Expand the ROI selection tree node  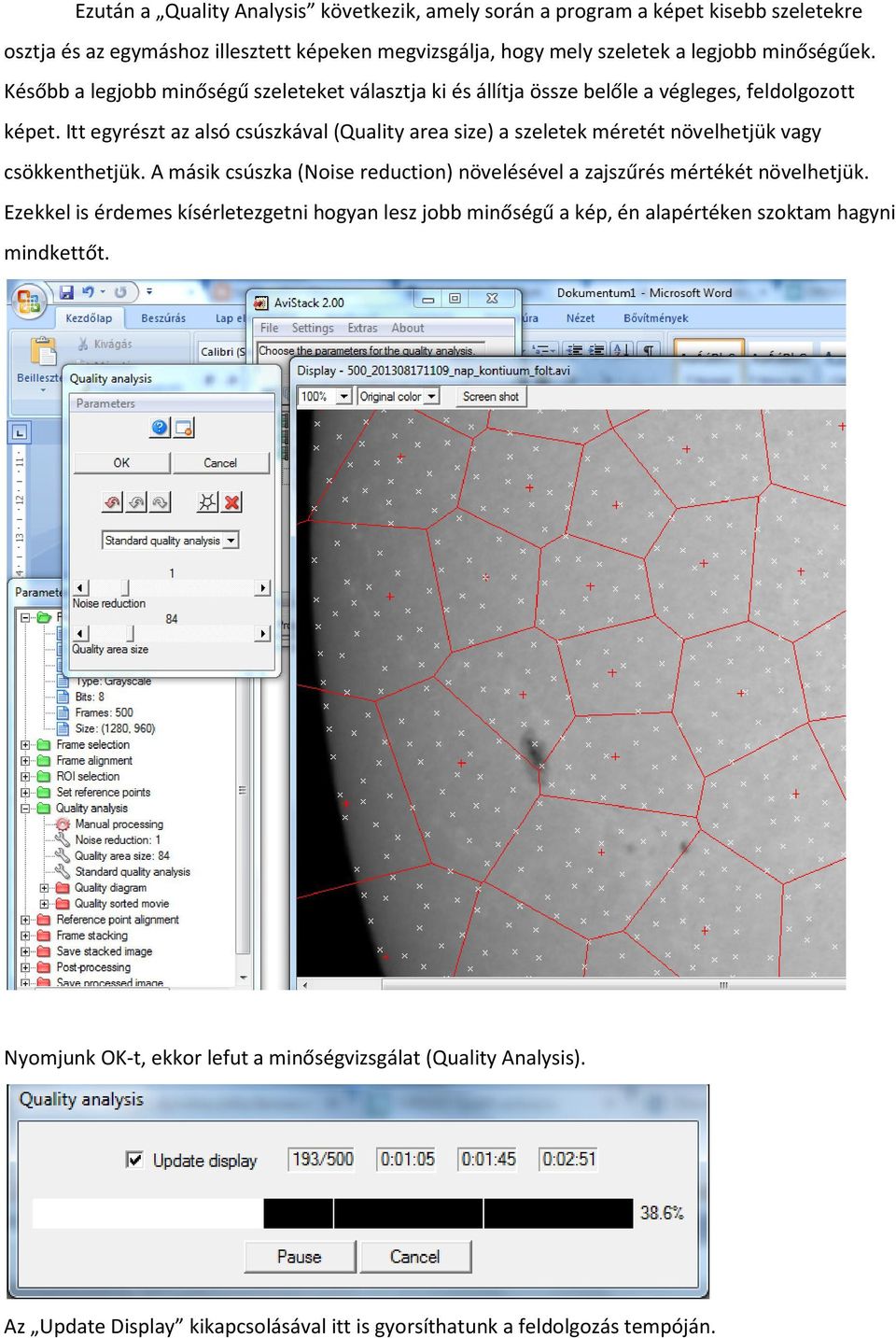(x=25, y=777)
